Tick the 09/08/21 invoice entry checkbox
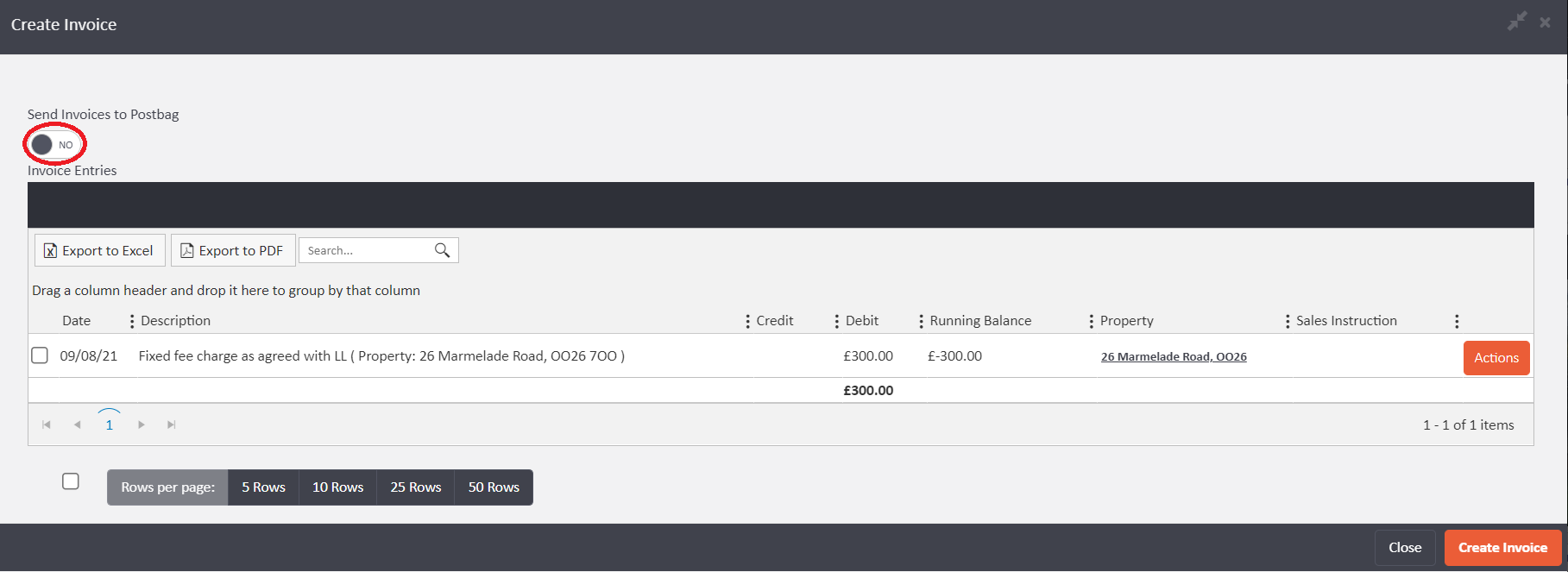 (40, 355)
